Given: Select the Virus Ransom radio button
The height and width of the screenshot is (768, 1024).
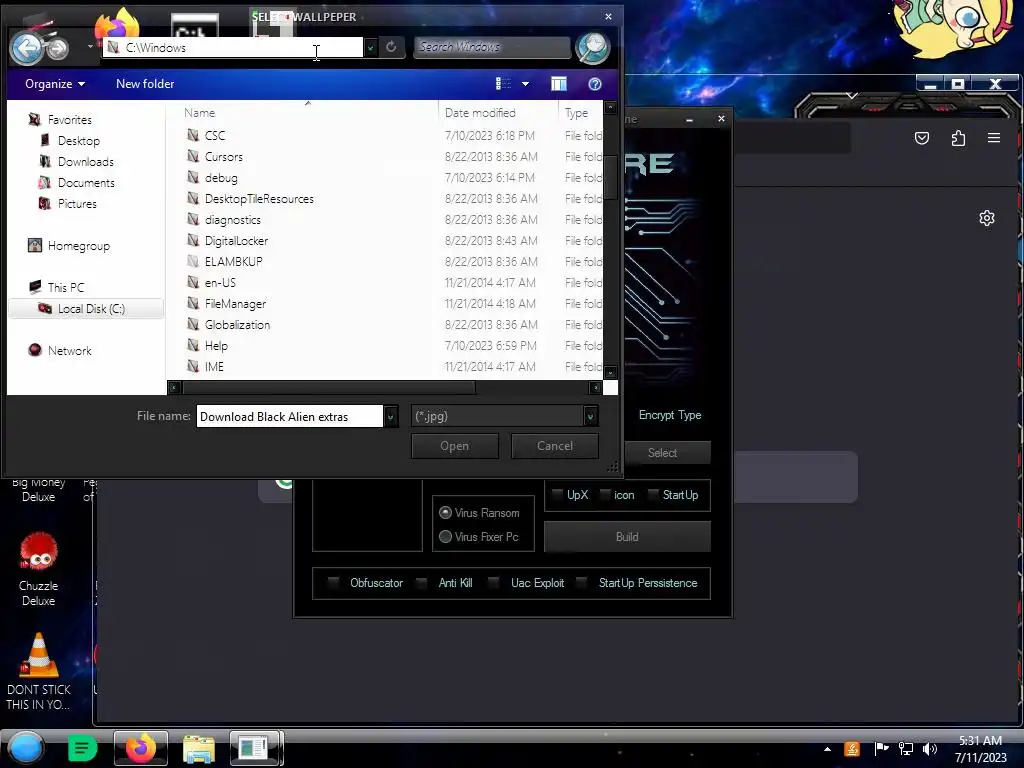Looking at the screenshot, I should pyautogui.click(x=445, y=513).
